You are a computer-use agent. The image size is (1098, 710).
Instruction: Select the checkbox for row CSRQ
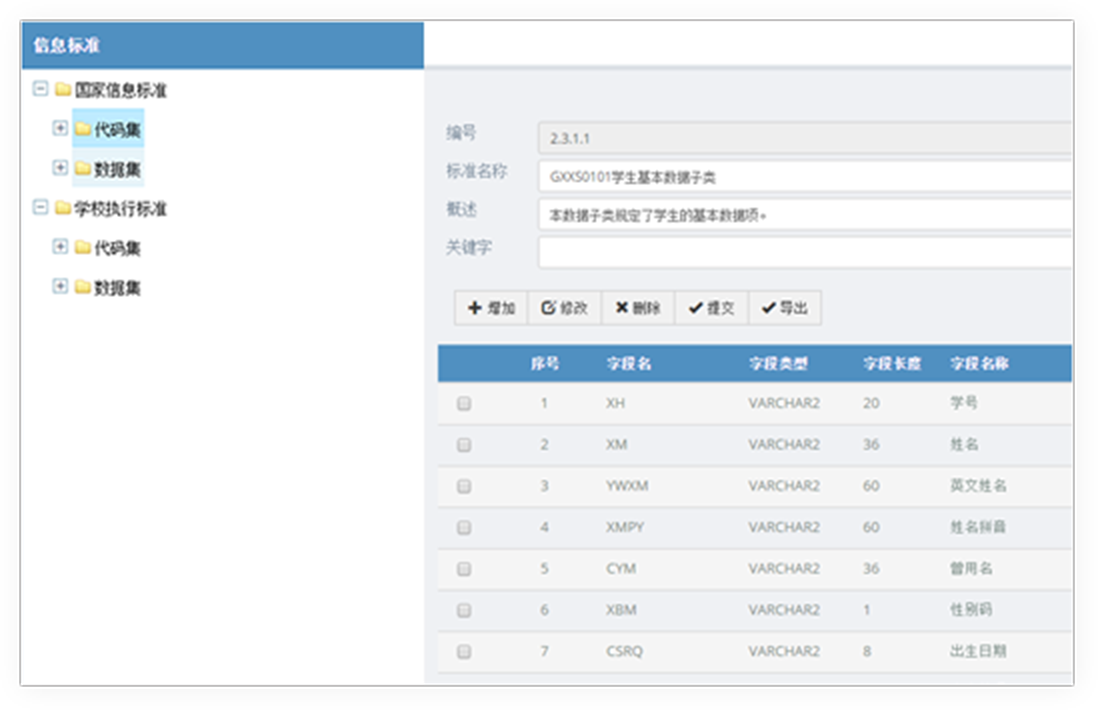(464, 651)
